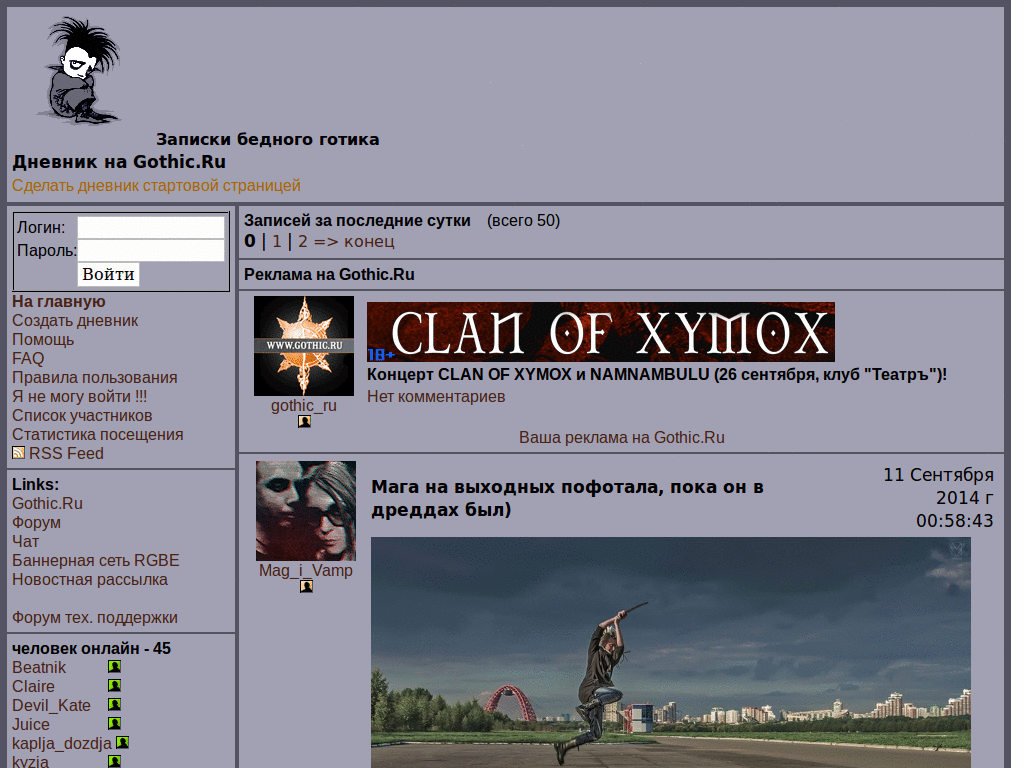1024x768 pixels.
Task: Open 'Список участников' link
Action: coord(82,415)
